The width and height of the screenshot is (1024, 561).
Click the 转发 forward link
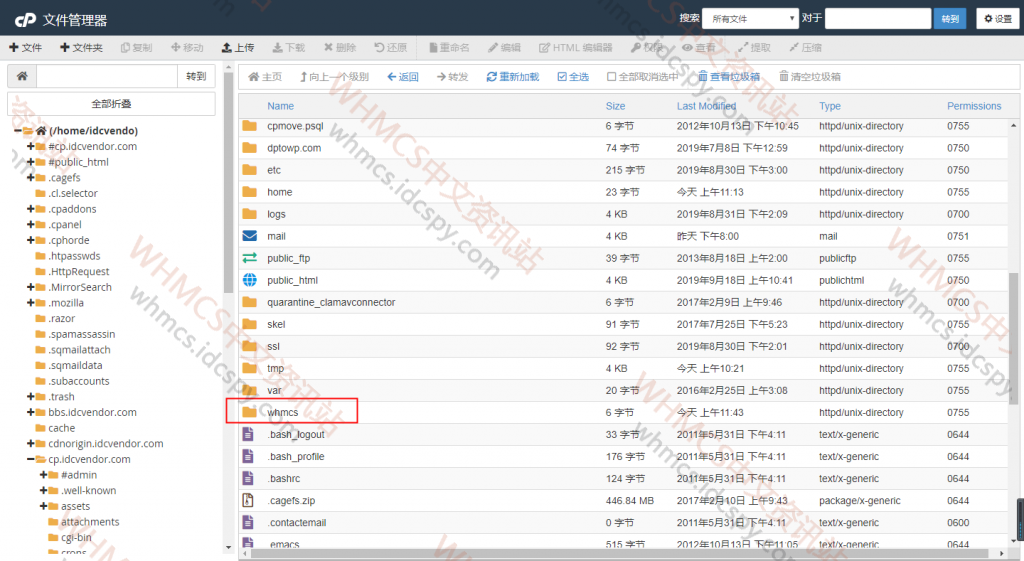[x=452, y=77]
